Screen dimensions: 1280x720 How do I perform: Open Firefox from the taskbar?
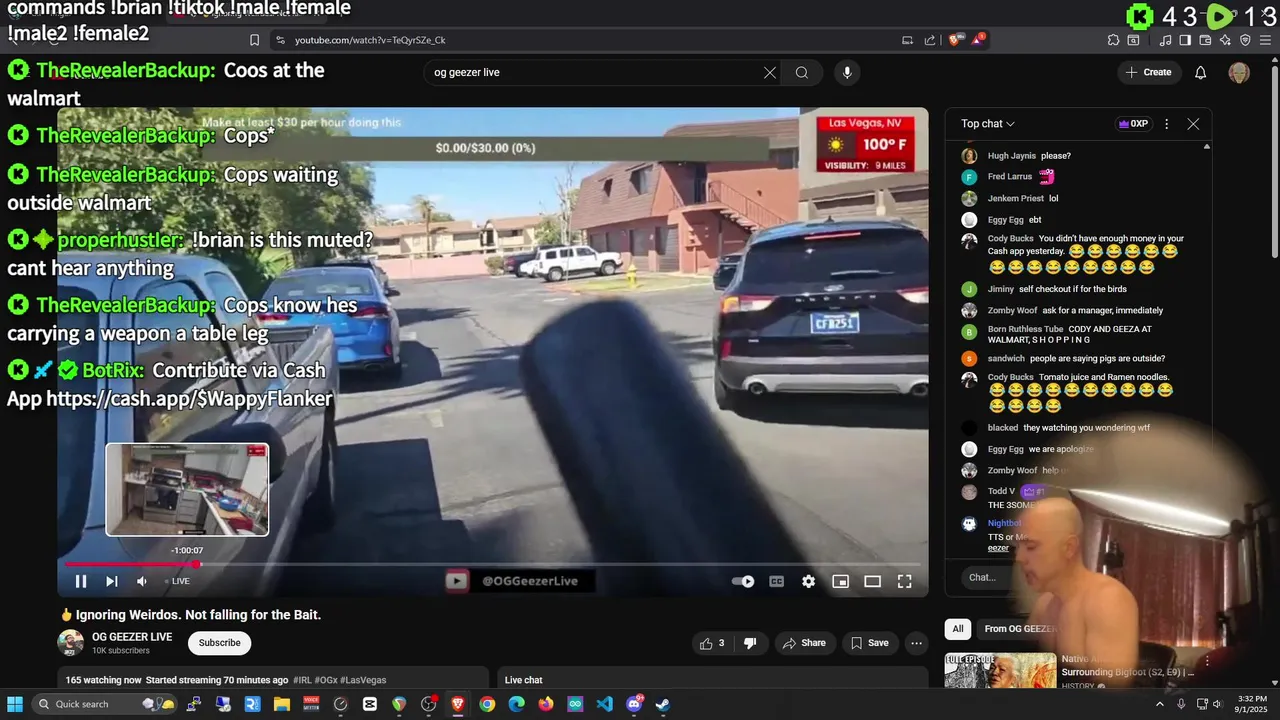[545, 704]
